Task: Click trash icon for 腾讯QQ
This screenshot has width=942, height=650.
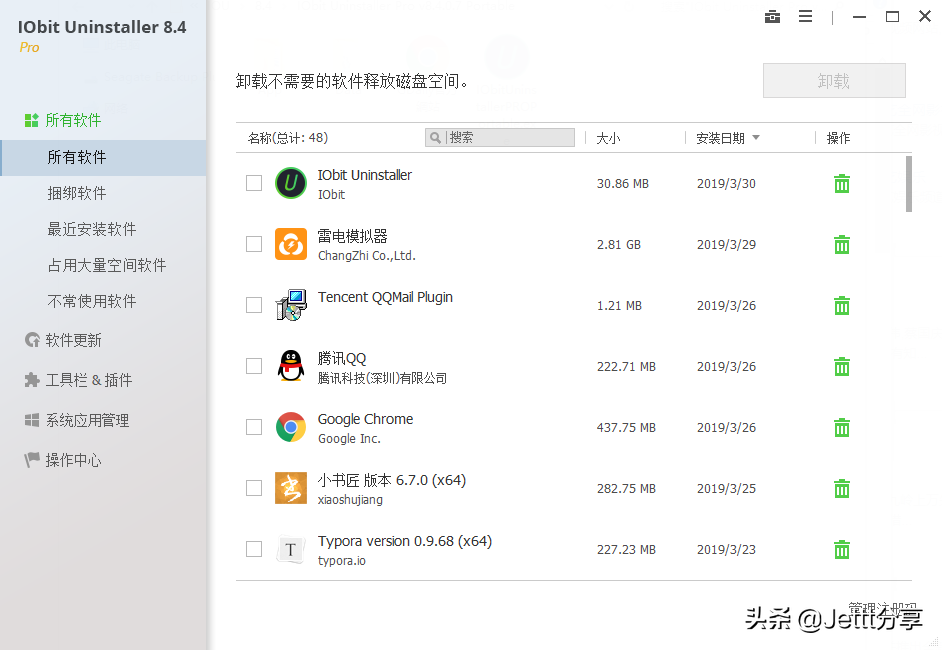Action: tap(842, 366)
